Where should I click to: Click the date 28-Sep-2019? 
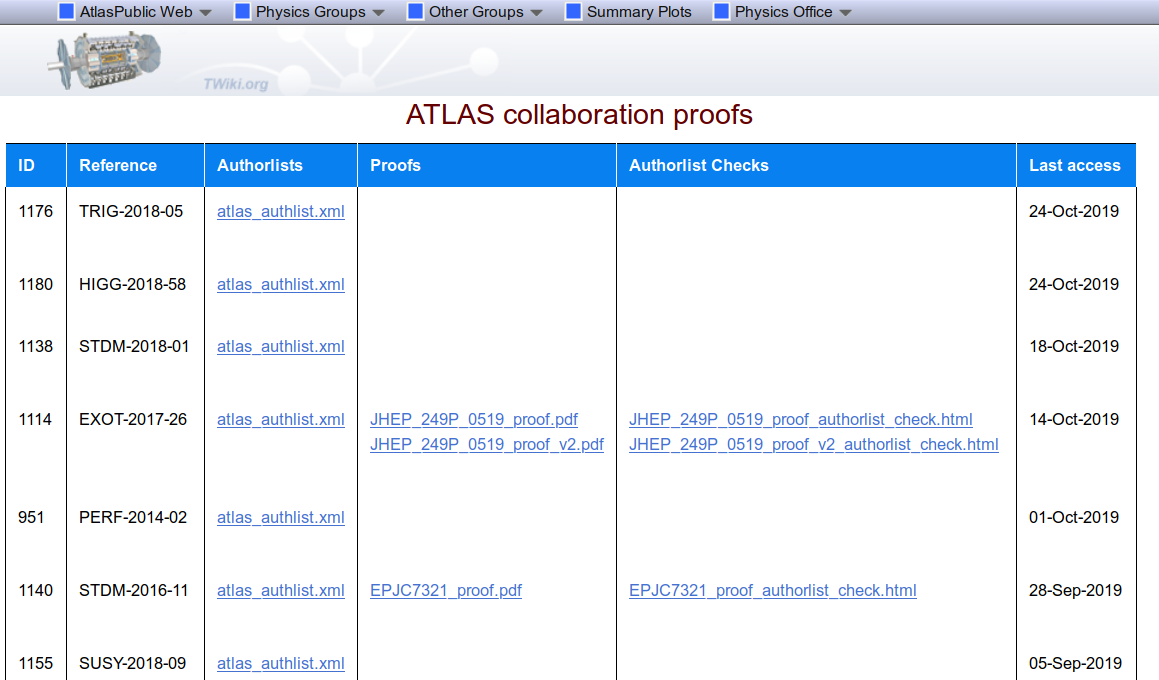tap(1075, 591)
